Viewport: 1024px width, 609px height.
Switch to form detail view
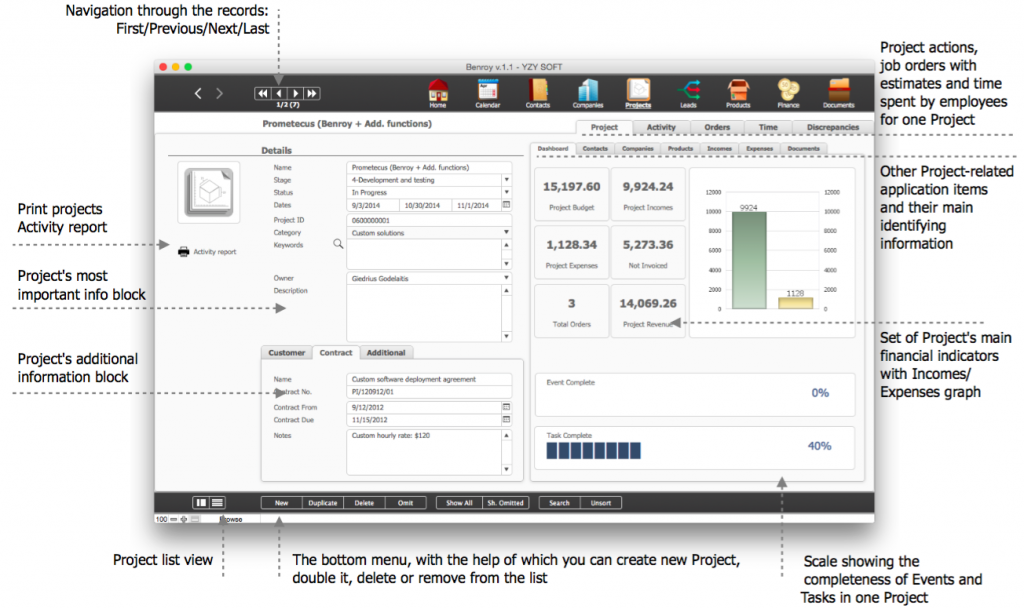pos(201,502)
